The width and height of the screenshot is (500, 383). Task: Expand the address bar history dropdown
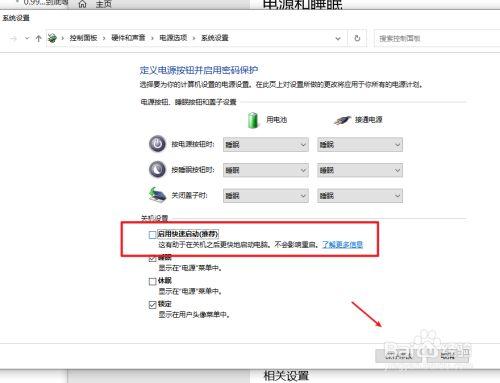point(338,38)
